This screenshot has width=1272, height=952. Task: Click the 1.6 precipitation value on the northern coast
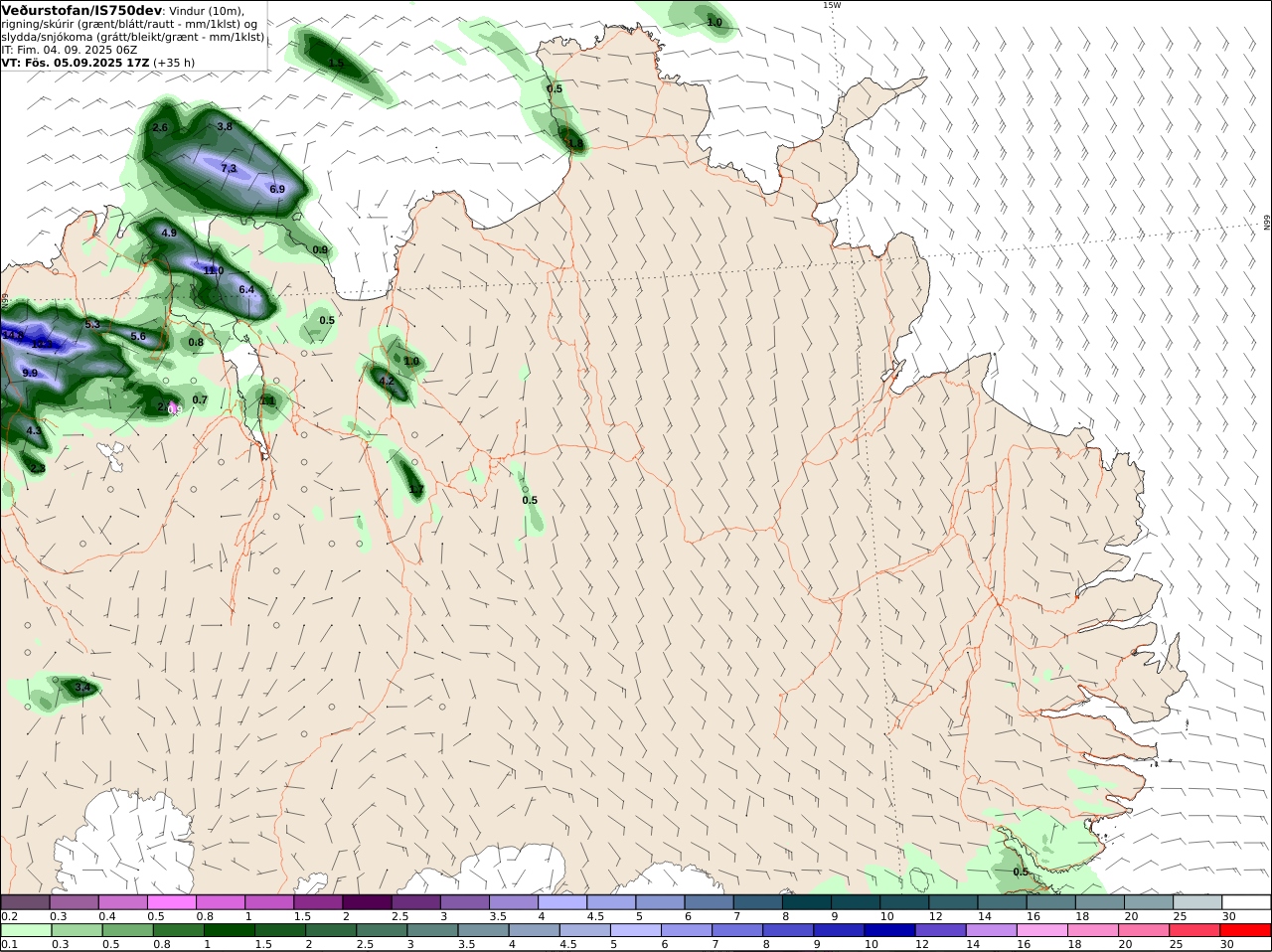coord(574,143)
